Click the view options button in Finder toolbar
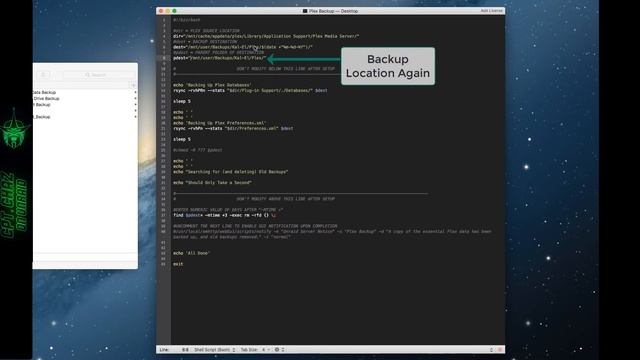Viewport: 640px width, 360px height. (43, 75)
